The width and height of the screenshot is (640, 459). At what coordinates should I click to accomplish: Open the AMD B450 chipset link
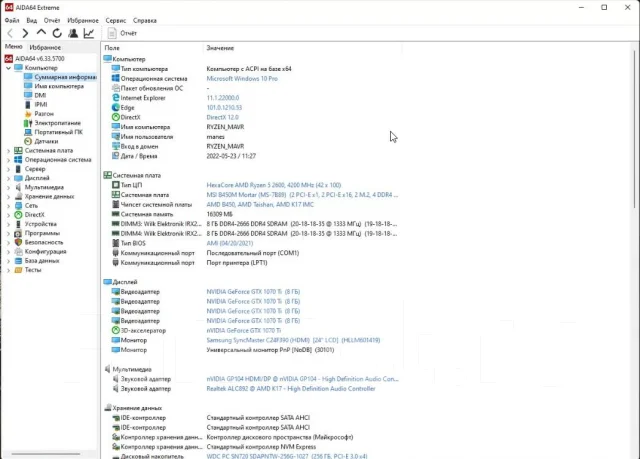[260, 205]
